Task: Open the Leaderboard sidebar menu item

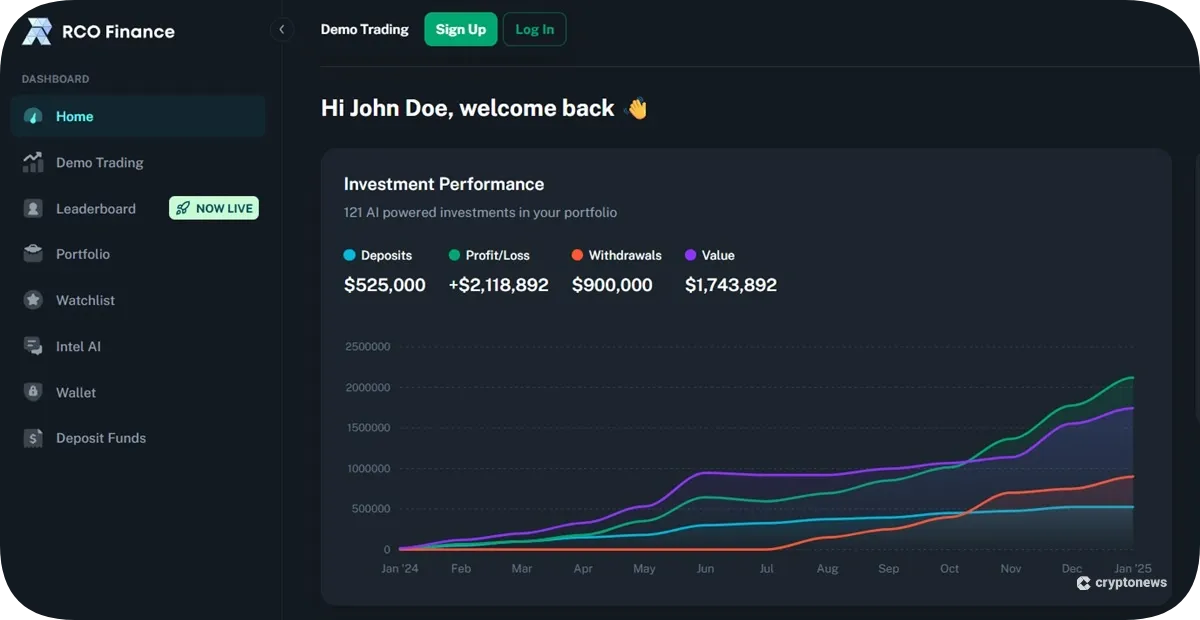Action: [95, 209]
